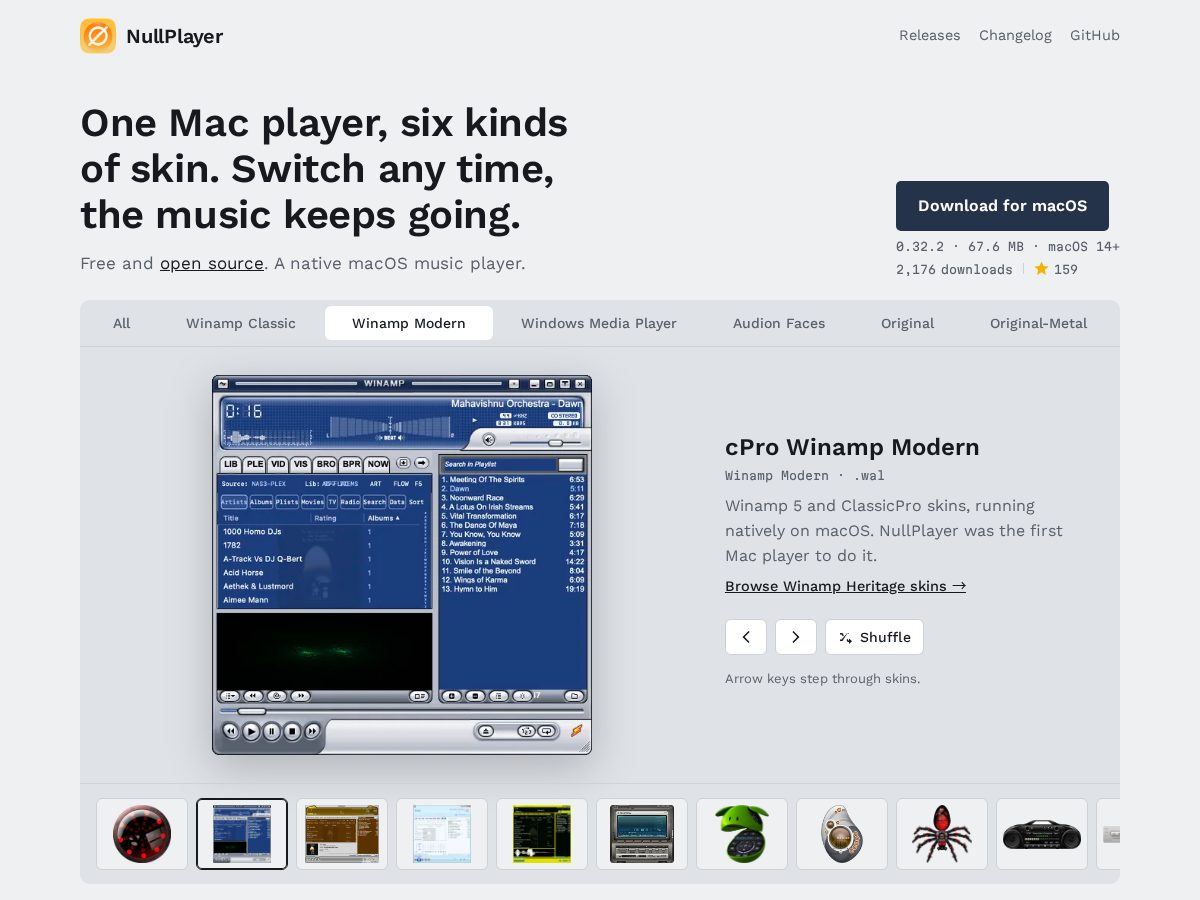Choose the red spider skin thumbnail

pyautogui.click(x=942, y=834)
